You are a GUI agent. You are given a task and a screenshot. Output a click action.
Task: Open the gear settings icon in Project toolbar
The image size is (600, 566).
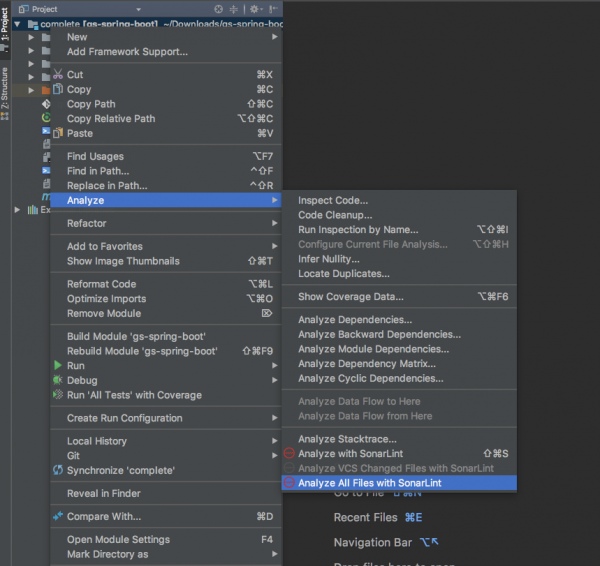point(254,9)
